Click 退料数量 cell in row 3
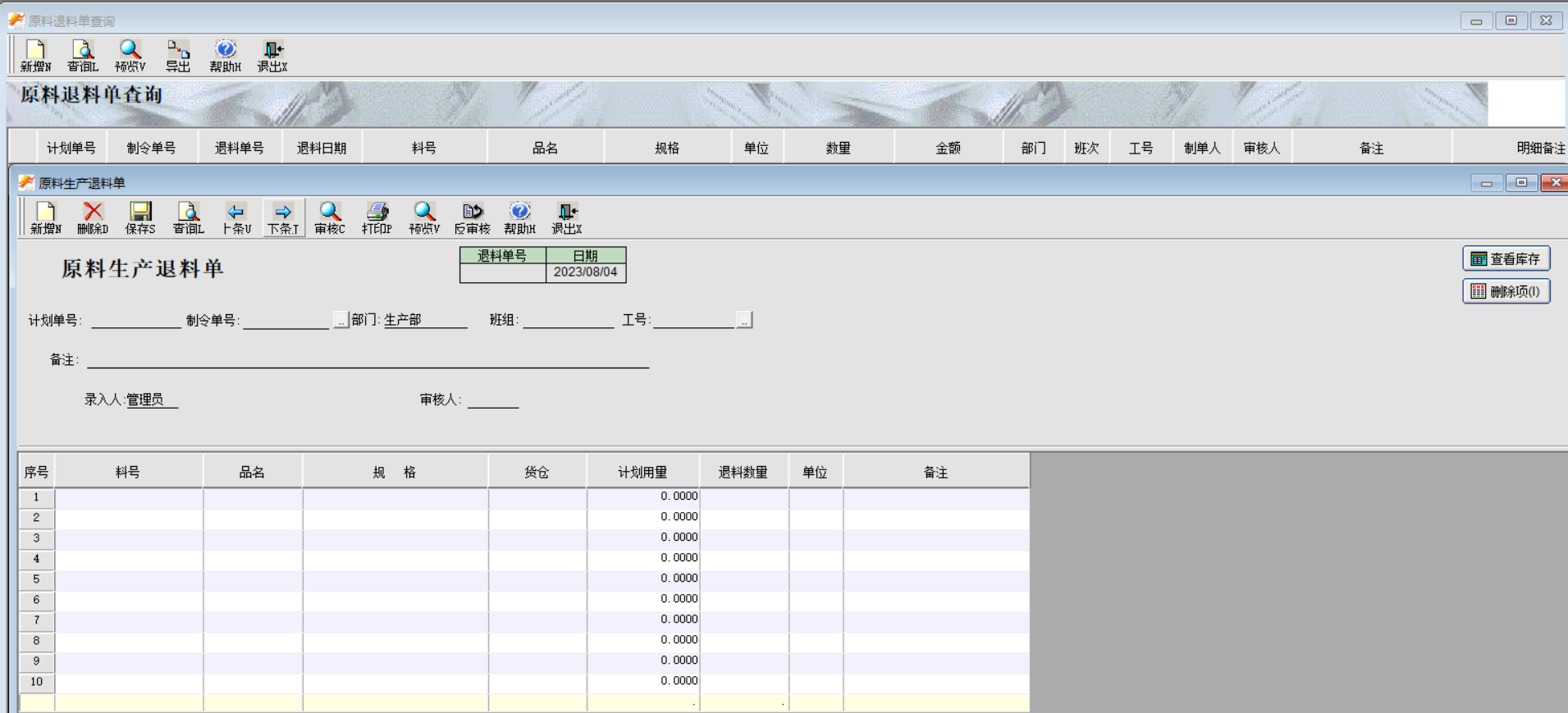The height and width of the screenshot is (713, 1568). [744, 538]
